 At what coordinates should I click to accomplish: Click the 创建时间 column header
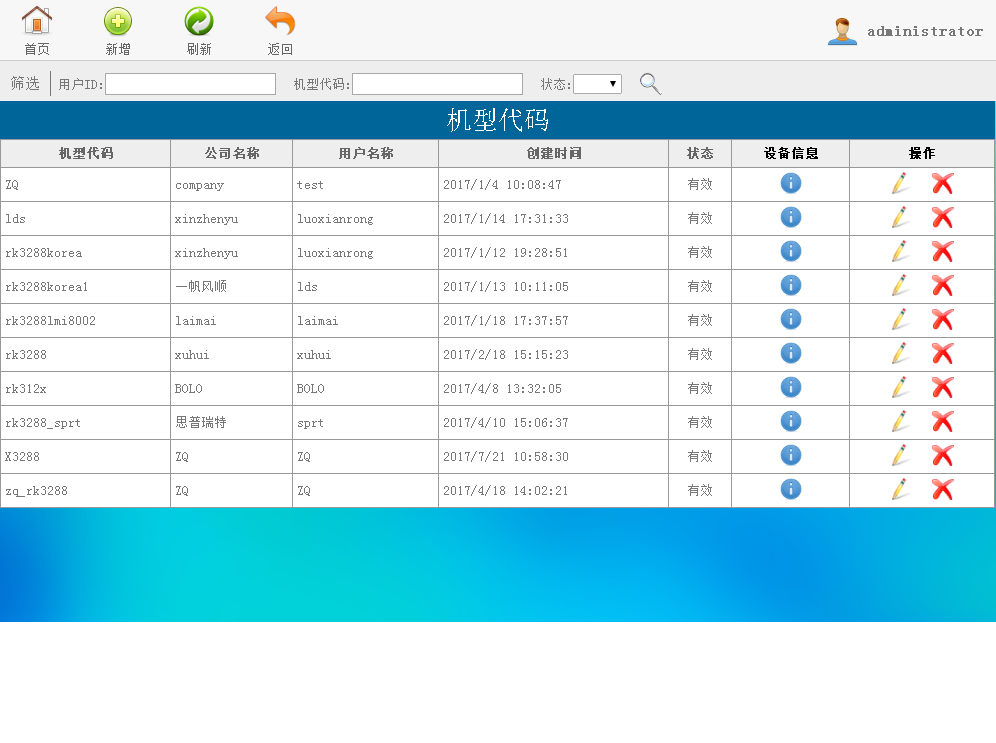coord(553,153)
